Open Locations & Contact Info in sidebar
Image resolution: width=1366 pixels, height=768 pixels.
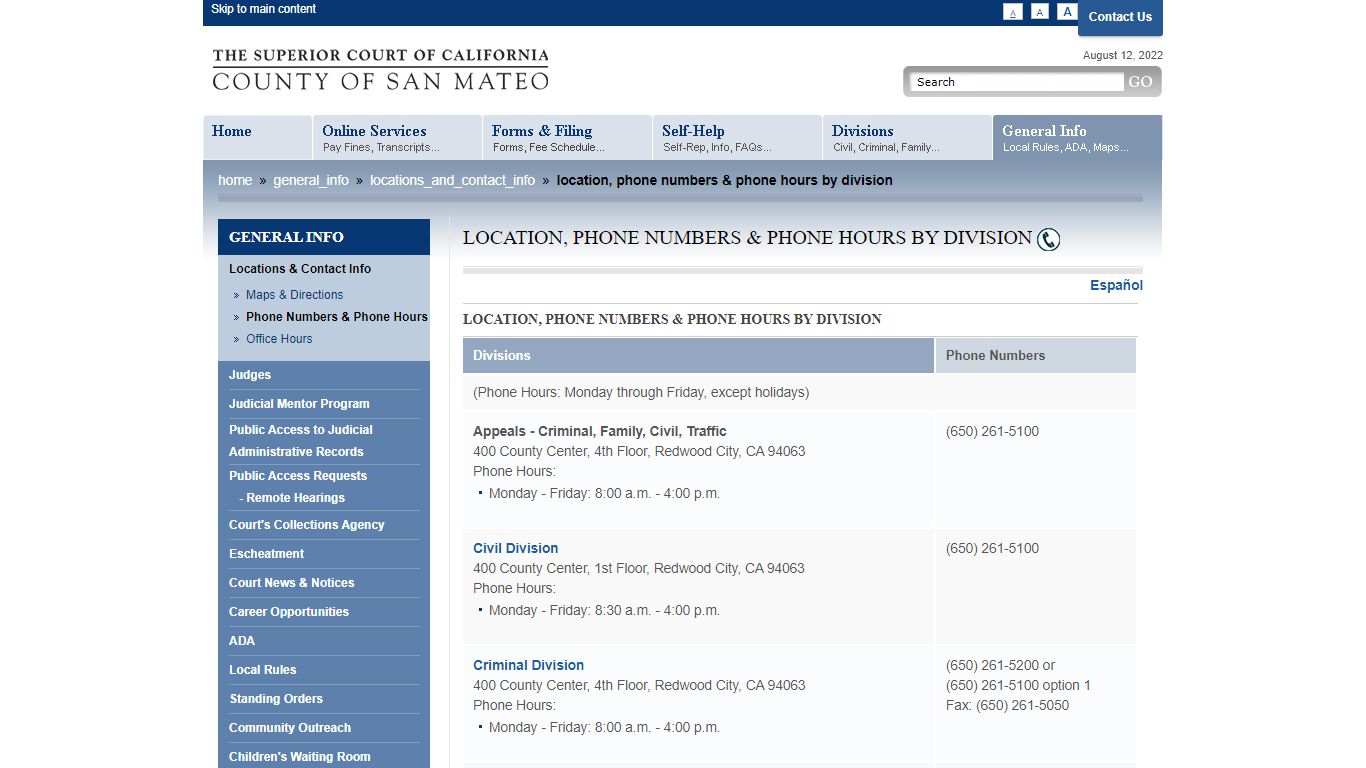[x=300, y=269]
